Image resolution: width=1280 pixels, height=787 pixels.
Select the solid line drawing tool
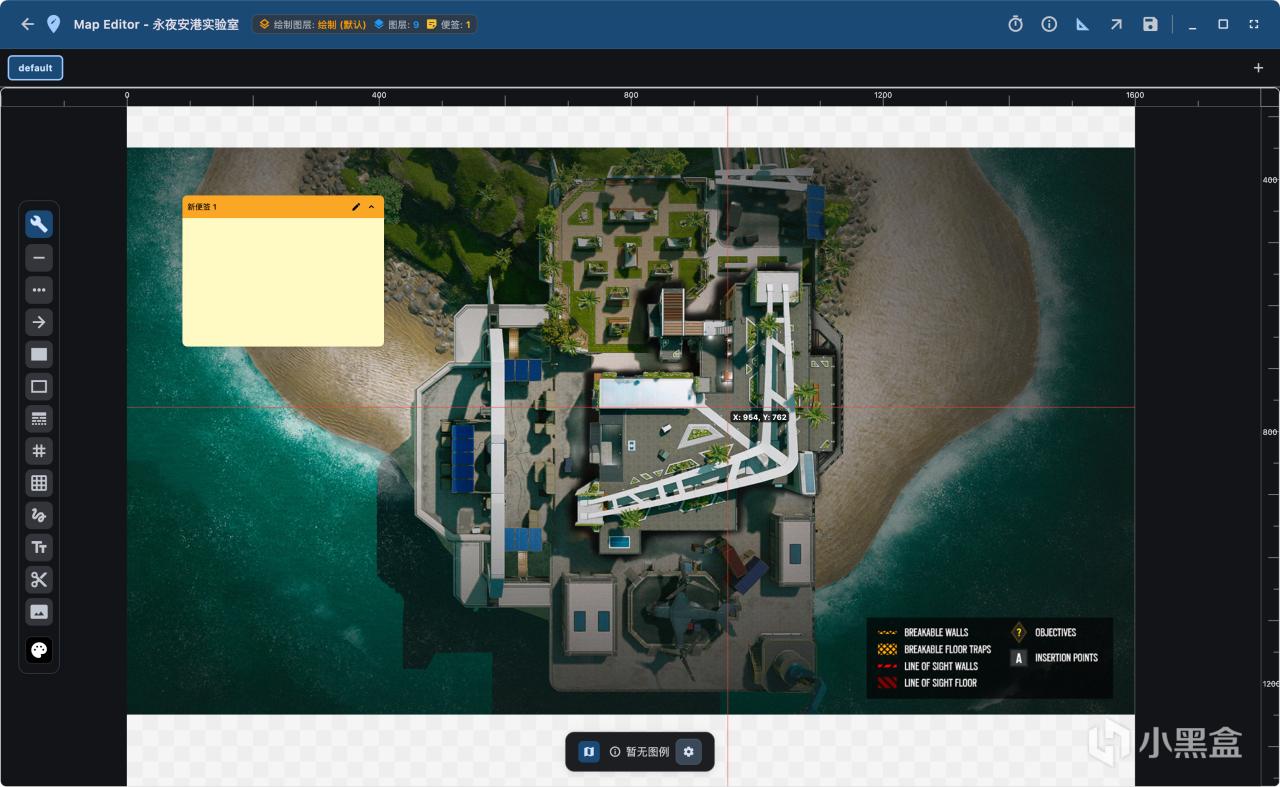pos(39,258)
